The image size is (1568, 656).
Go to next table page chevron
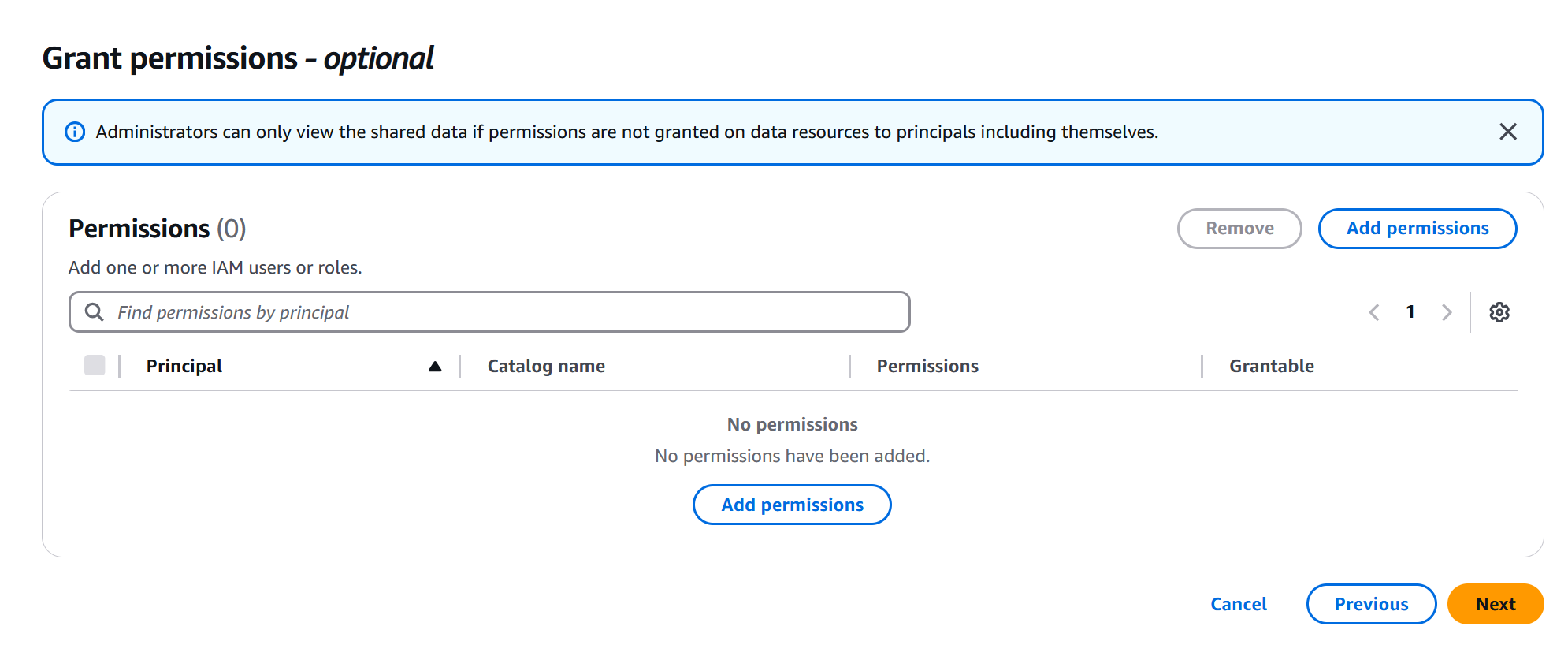click(x=1447, y=312)
